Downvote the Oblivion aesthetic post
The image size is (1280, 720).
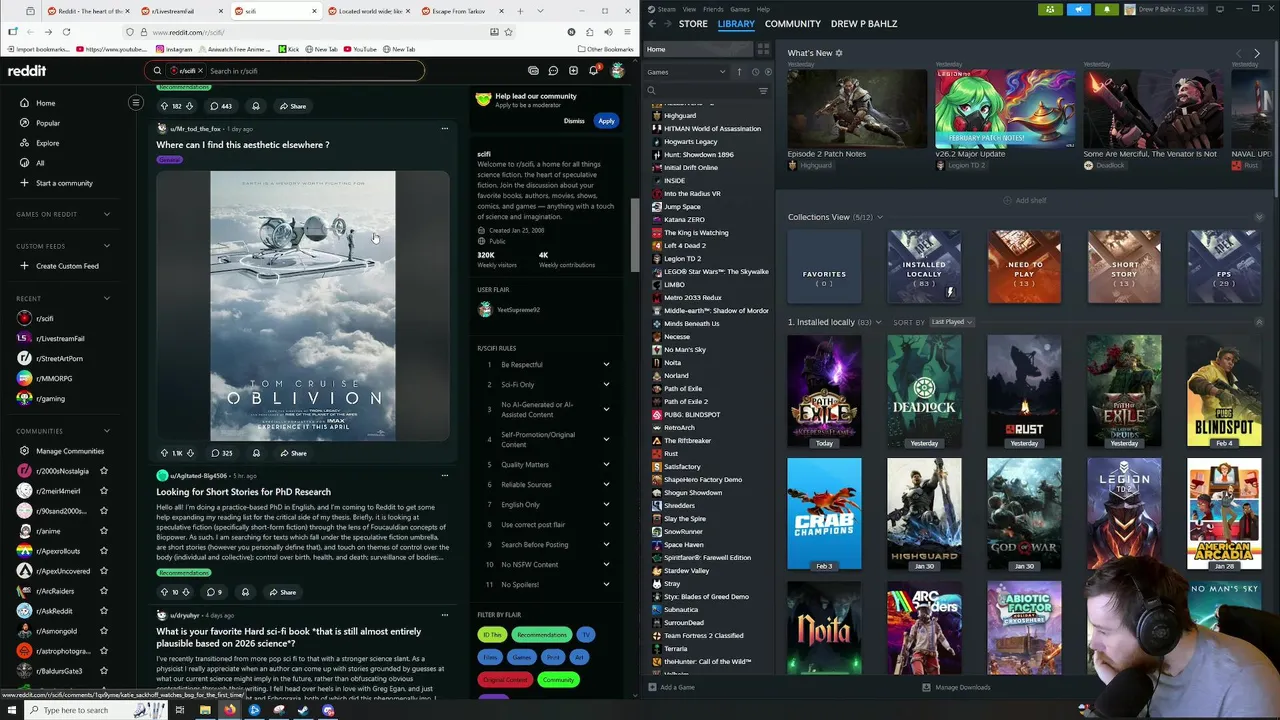click(190, 453)
